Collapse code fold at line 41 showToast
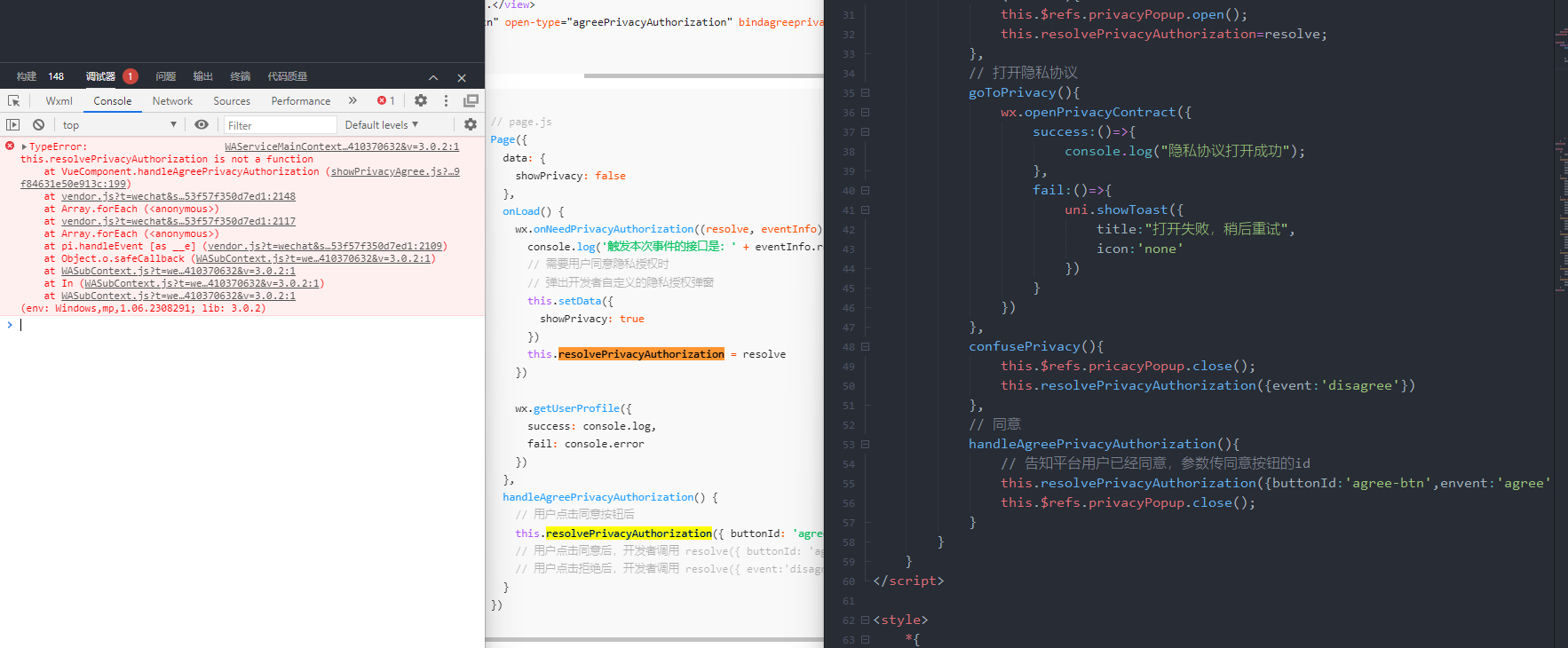The width and height of the screenshot is (1568, 648). coord(865,210)
